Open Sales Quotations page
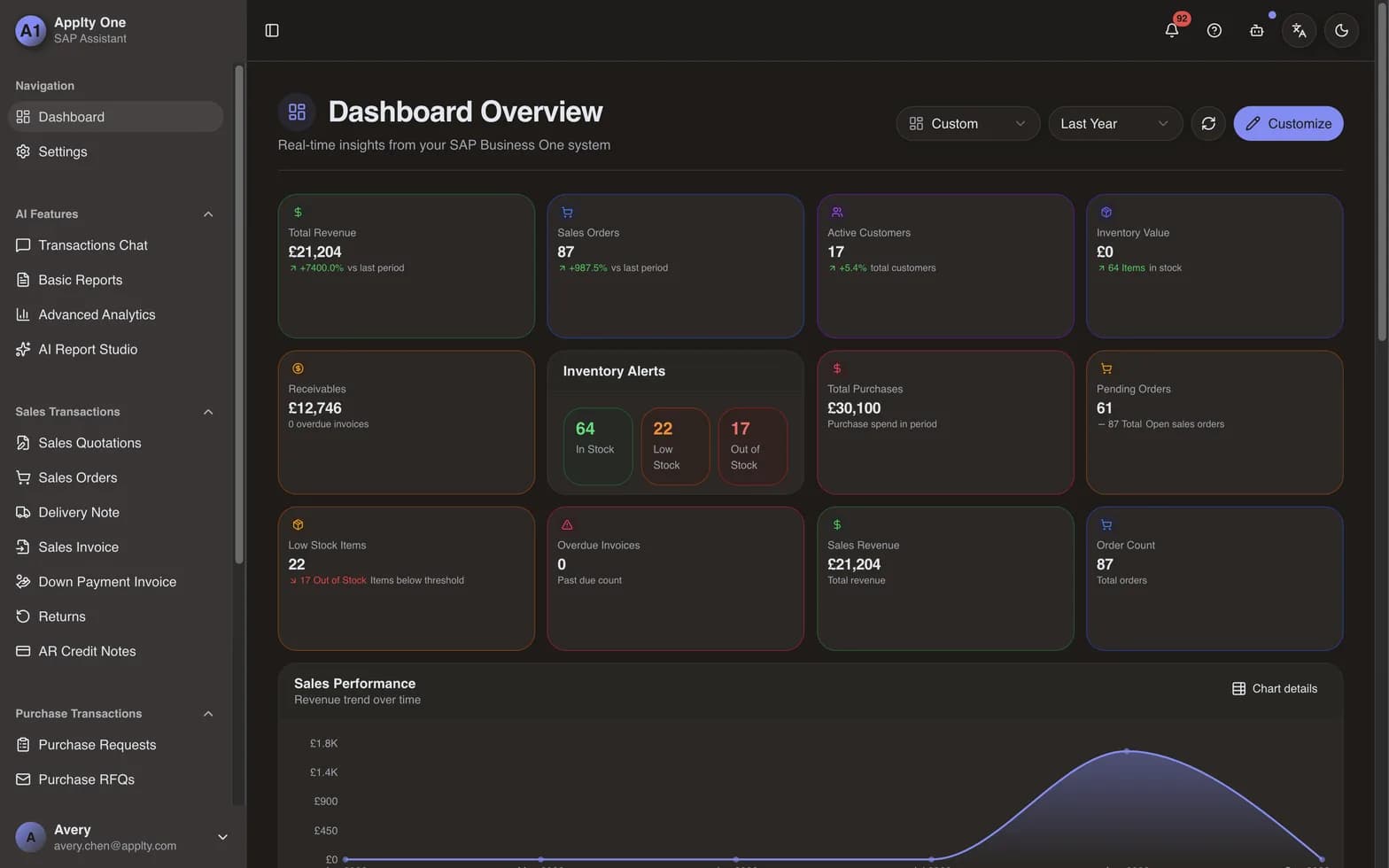The image size is (1389, 868). coord(115,443)
